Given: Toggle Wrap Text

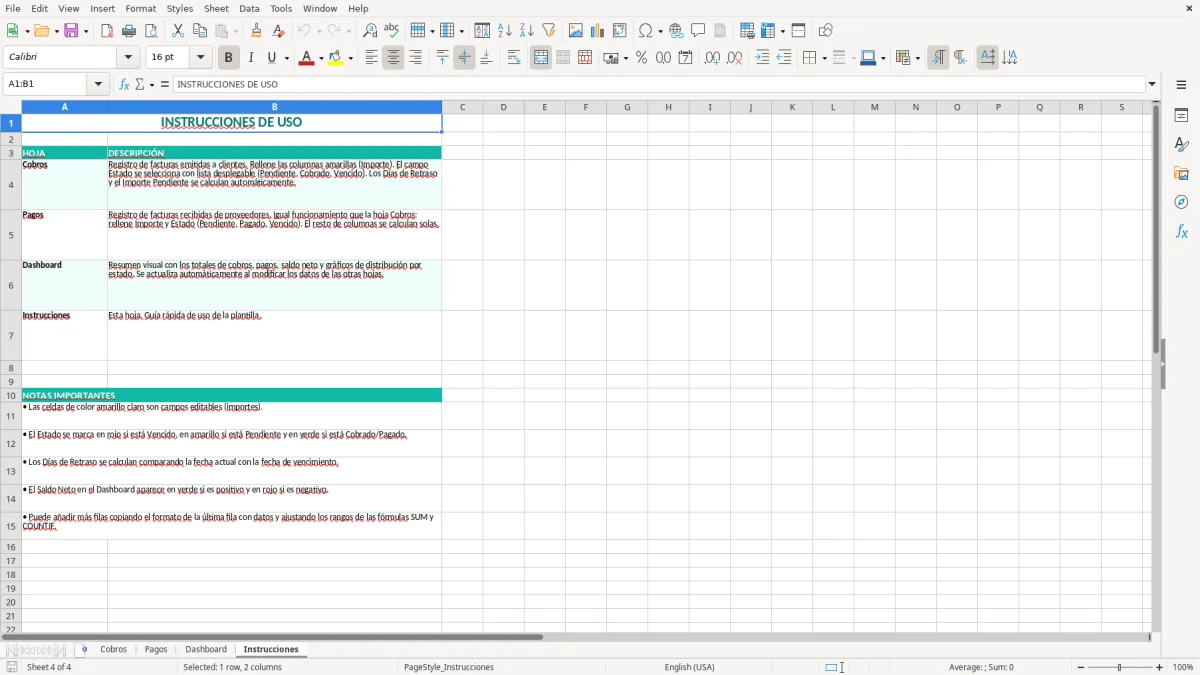Looking at the screenshot, I should click(514, 58).
